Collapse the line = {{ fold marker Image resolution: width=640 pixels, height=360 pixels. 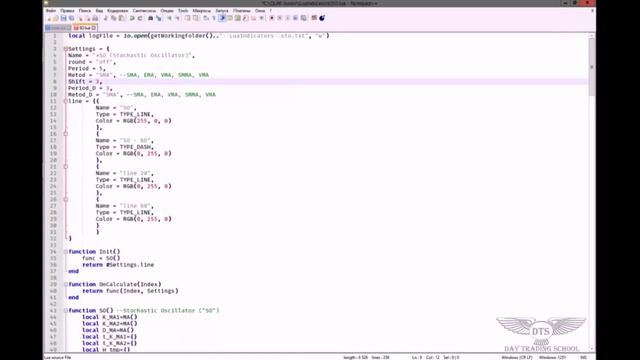[66, 101]
